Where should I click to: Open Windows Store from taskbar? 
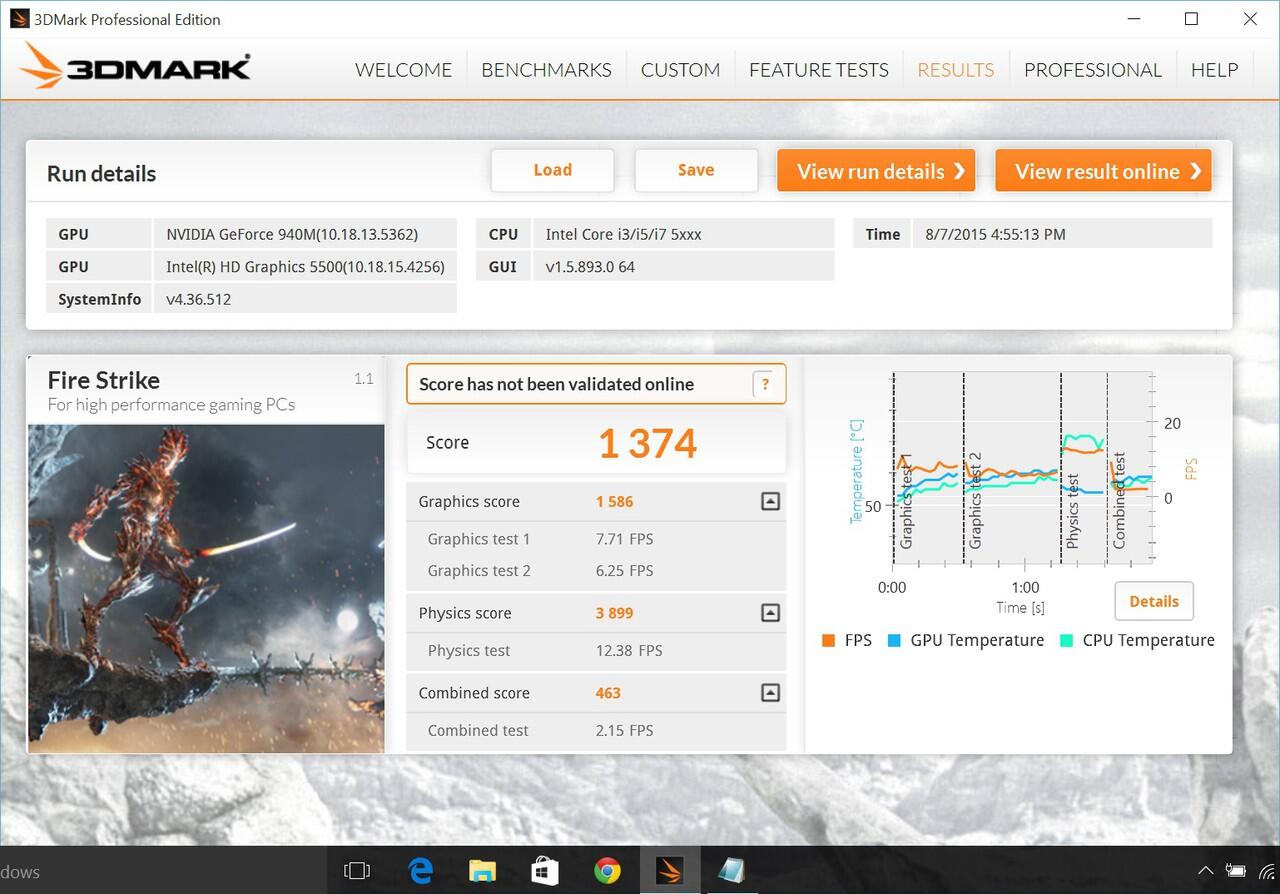pos(545,871)
